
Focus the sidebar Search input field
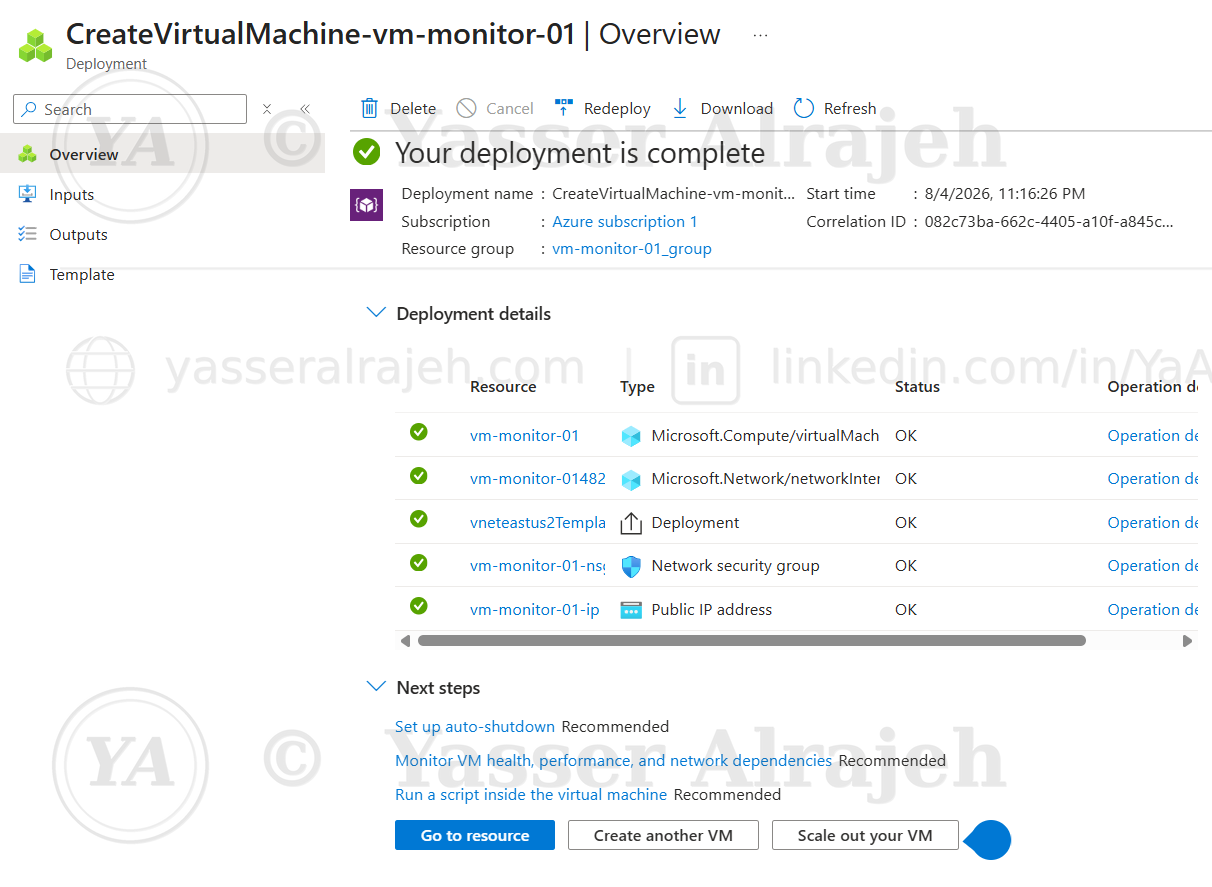130,109
